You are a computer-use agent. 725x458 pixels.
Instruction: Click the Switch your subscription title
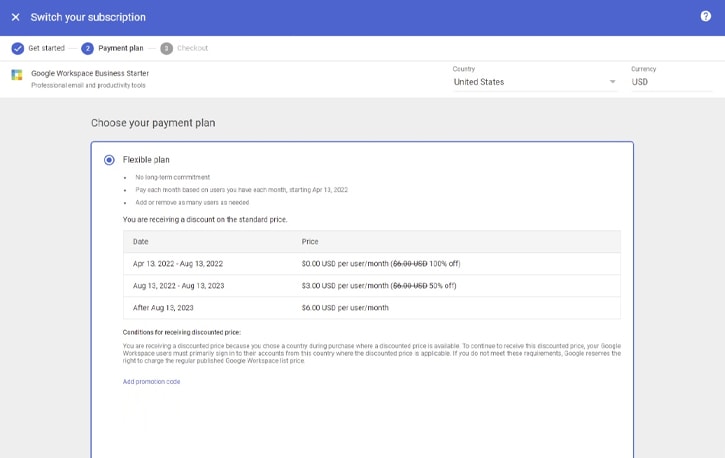[x=88, y=17]
